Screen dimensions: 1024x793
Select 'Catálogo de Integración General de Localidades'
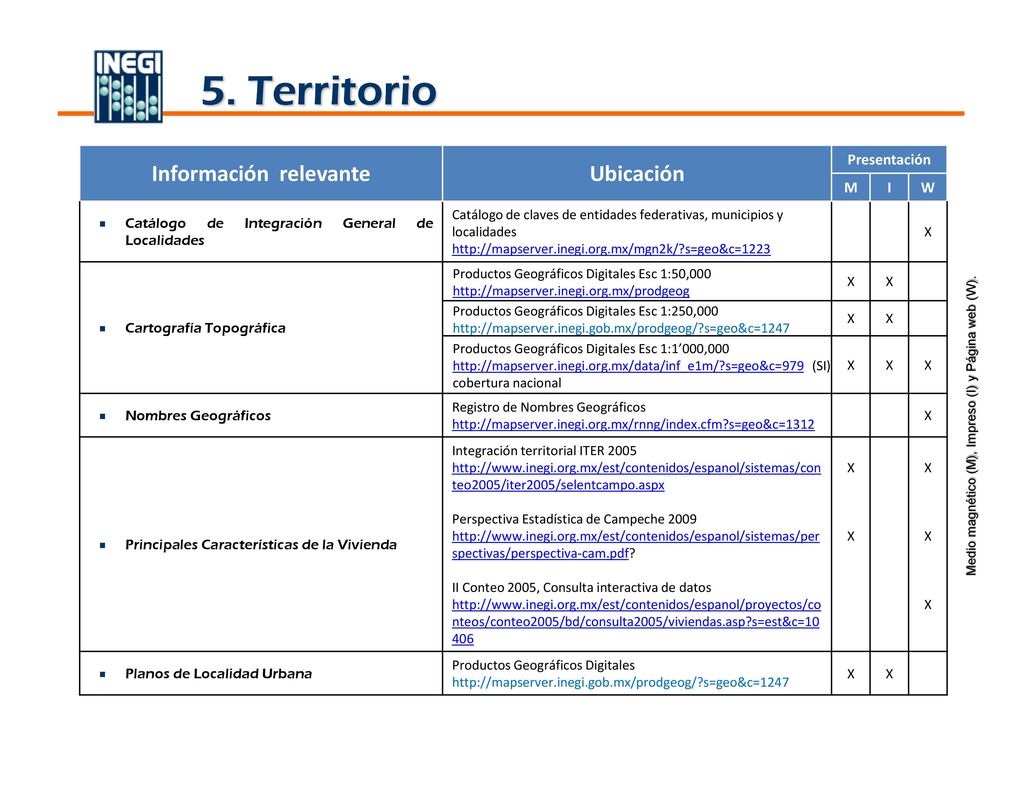pyautogui.click(x=279, y=232)
